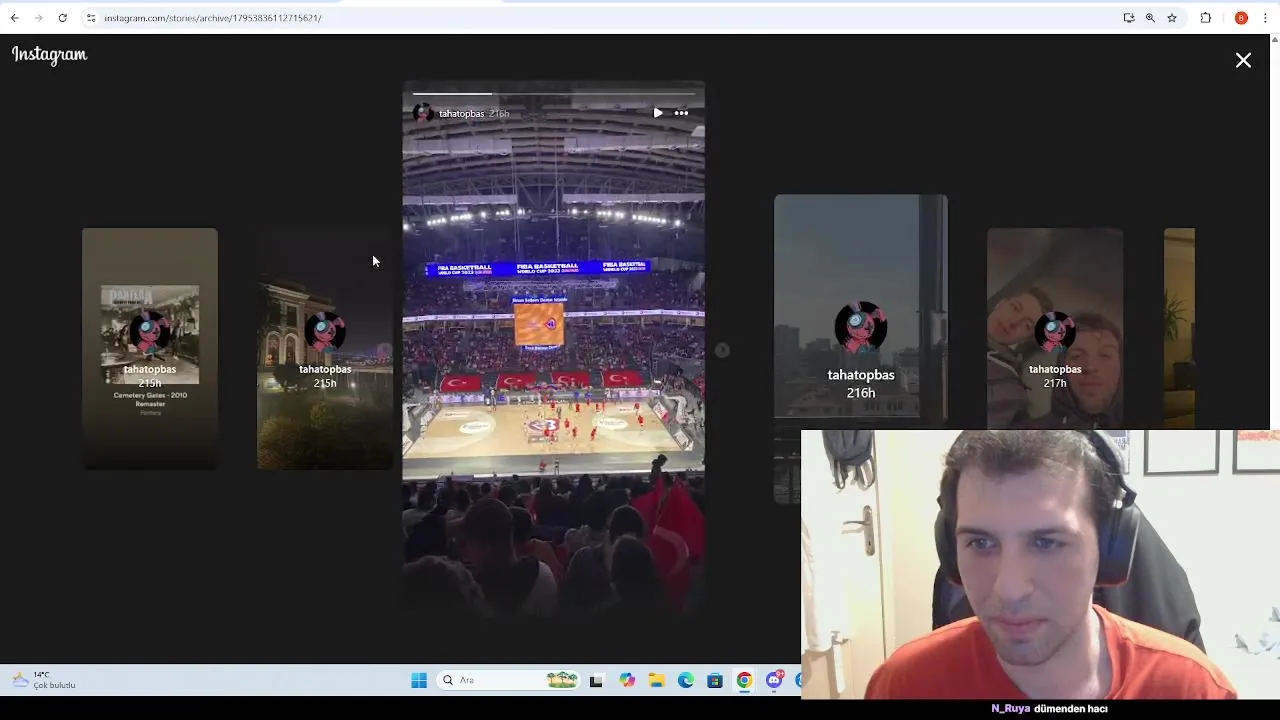This screenshot has height=720, width=1280.
Task: Open Chrome profile avatar
Action: 1241,18
